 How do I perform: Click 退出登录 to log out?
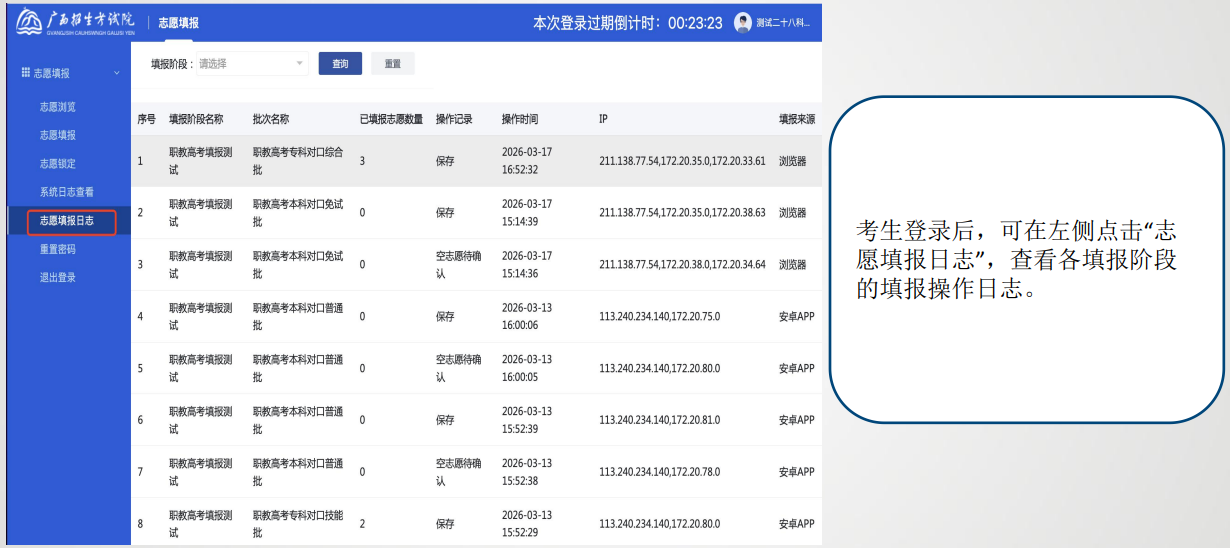(58, 278)
